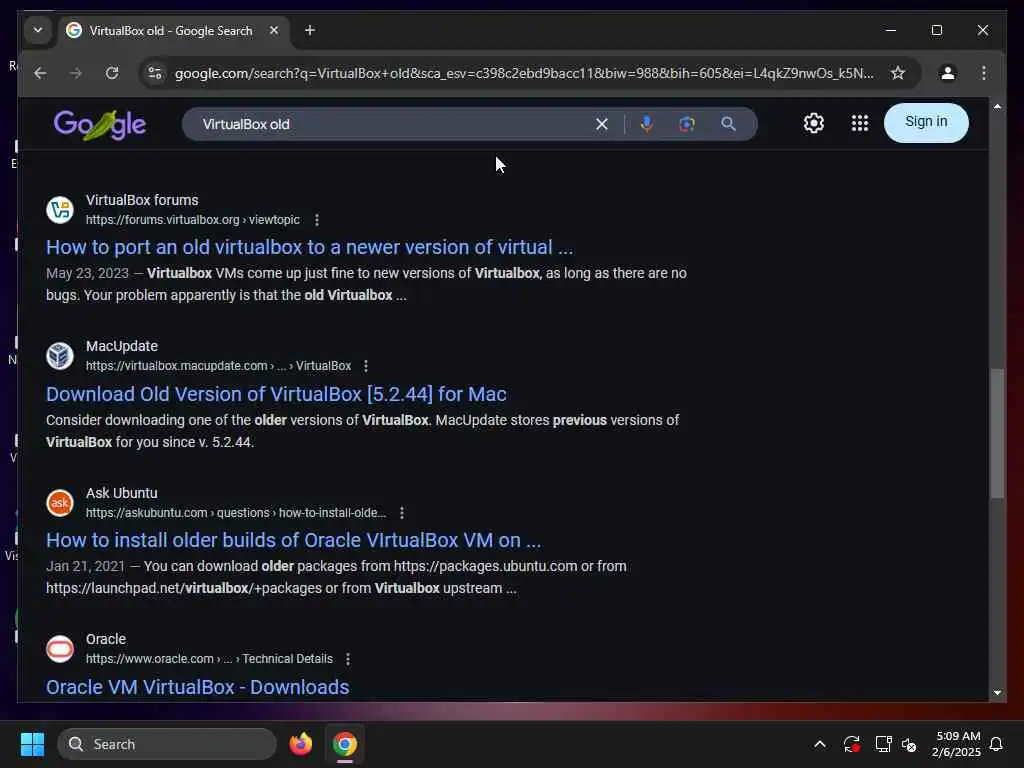Start voice search with microphone icon
This screenshot has width=1024, height=768.
coord(647,124)
